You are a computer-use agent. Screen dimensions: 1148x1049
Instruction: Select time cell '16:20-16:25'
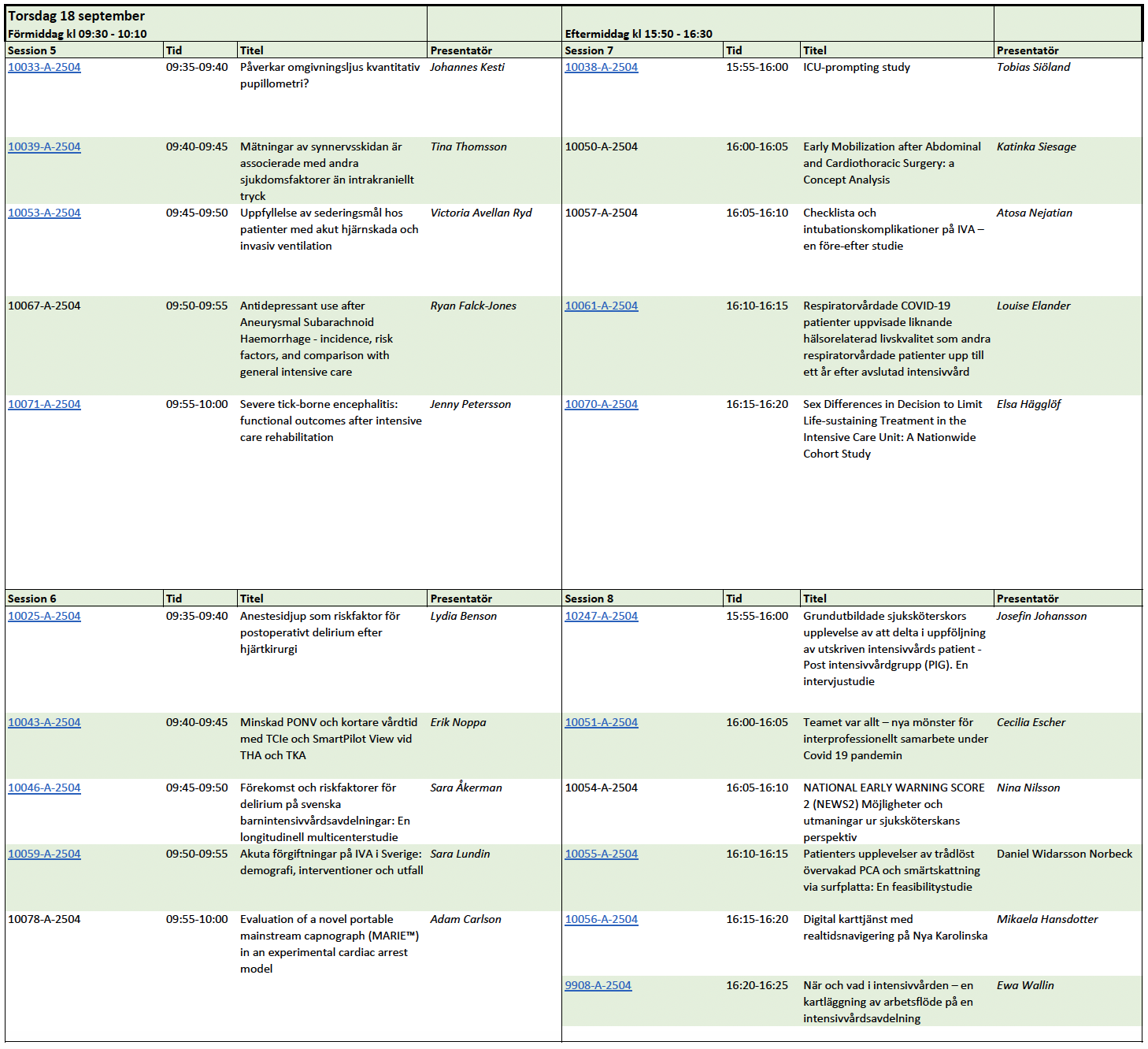click(x=757, y=985)
